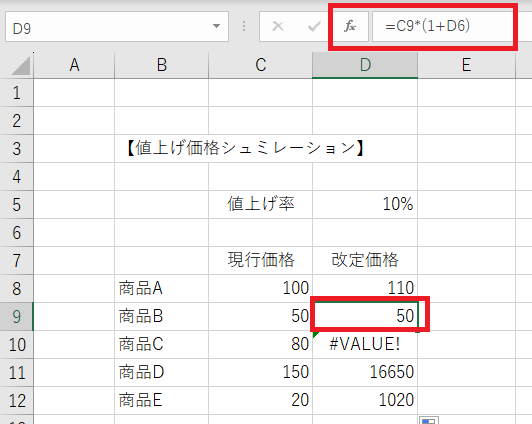This screenshot has height=424, width=532.
Task: Select column D header
Action: tap(365, 65)
